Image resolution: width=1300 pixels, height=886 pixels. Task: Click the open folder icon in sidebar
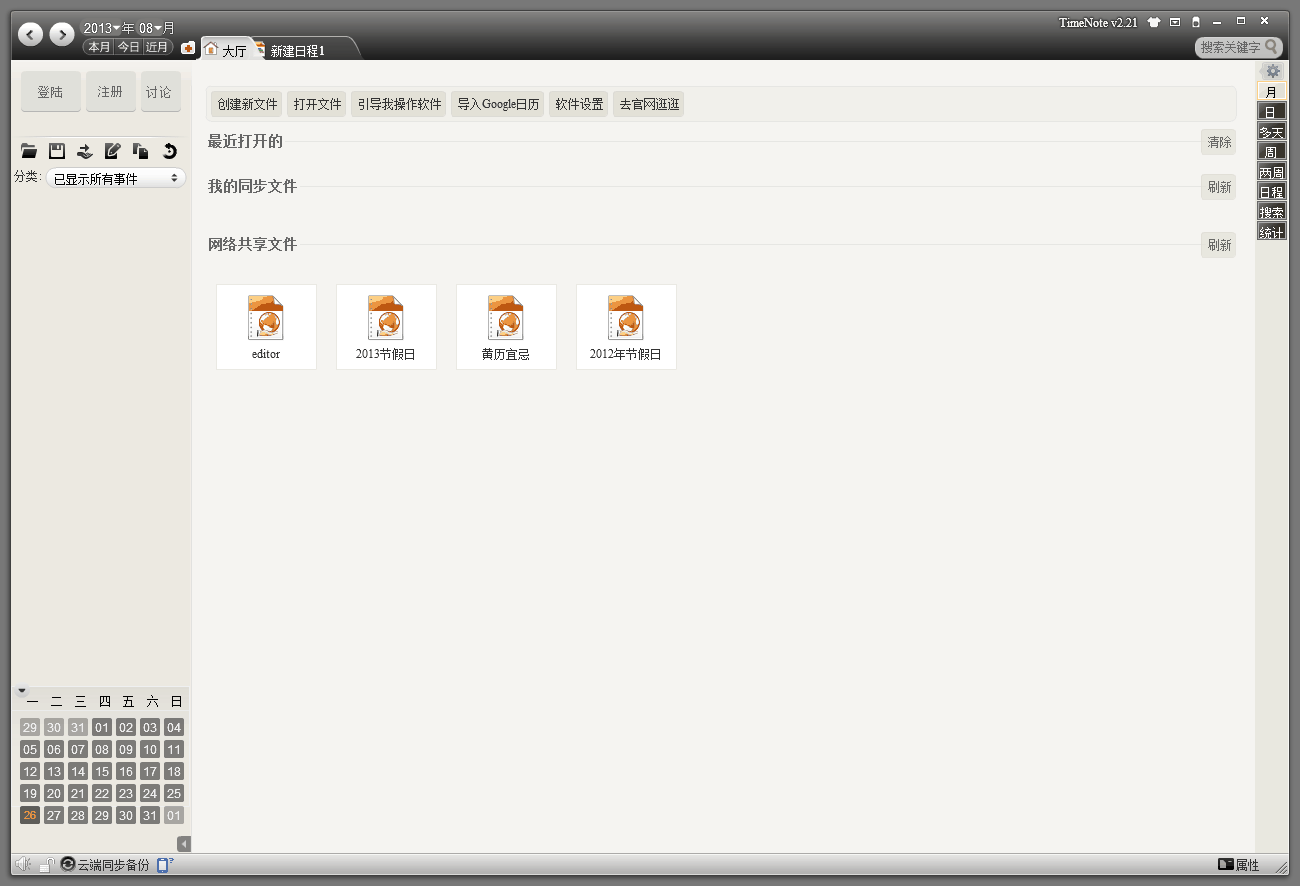(29, 151)
